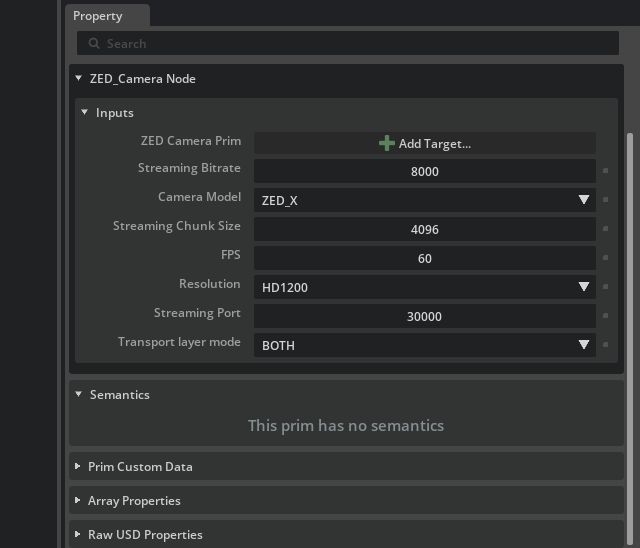640x548 pixels.
Task: Click reset square beside Transport layer mode
Action: [605, 345]
